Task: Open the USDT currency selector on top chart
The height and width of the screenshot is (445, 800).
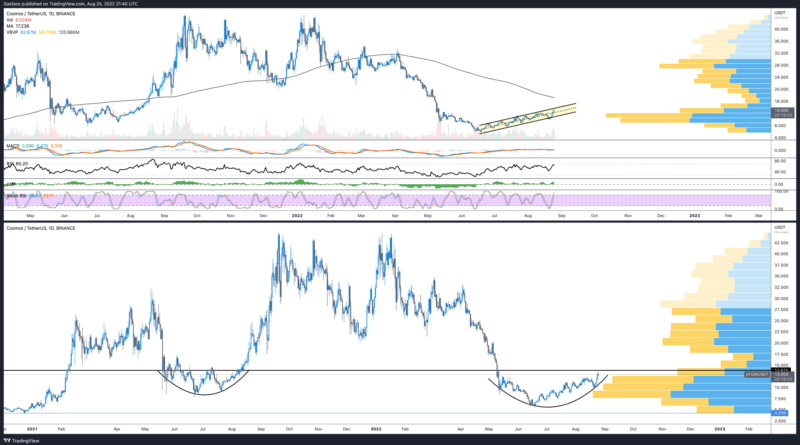Action: pyautogui.click(x=780, y=12)
